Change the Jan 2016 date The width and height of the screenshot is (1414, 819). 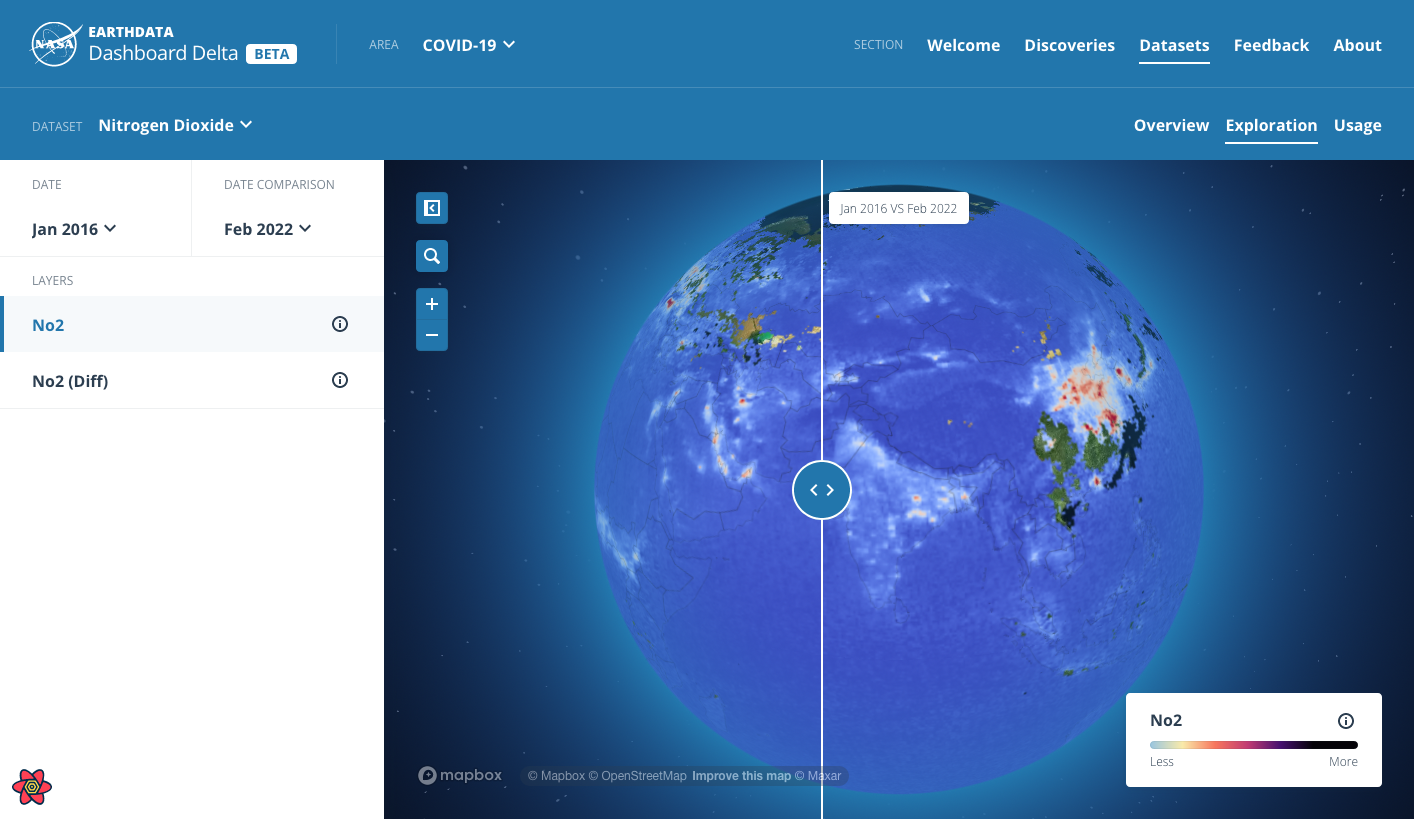(74, 228)
